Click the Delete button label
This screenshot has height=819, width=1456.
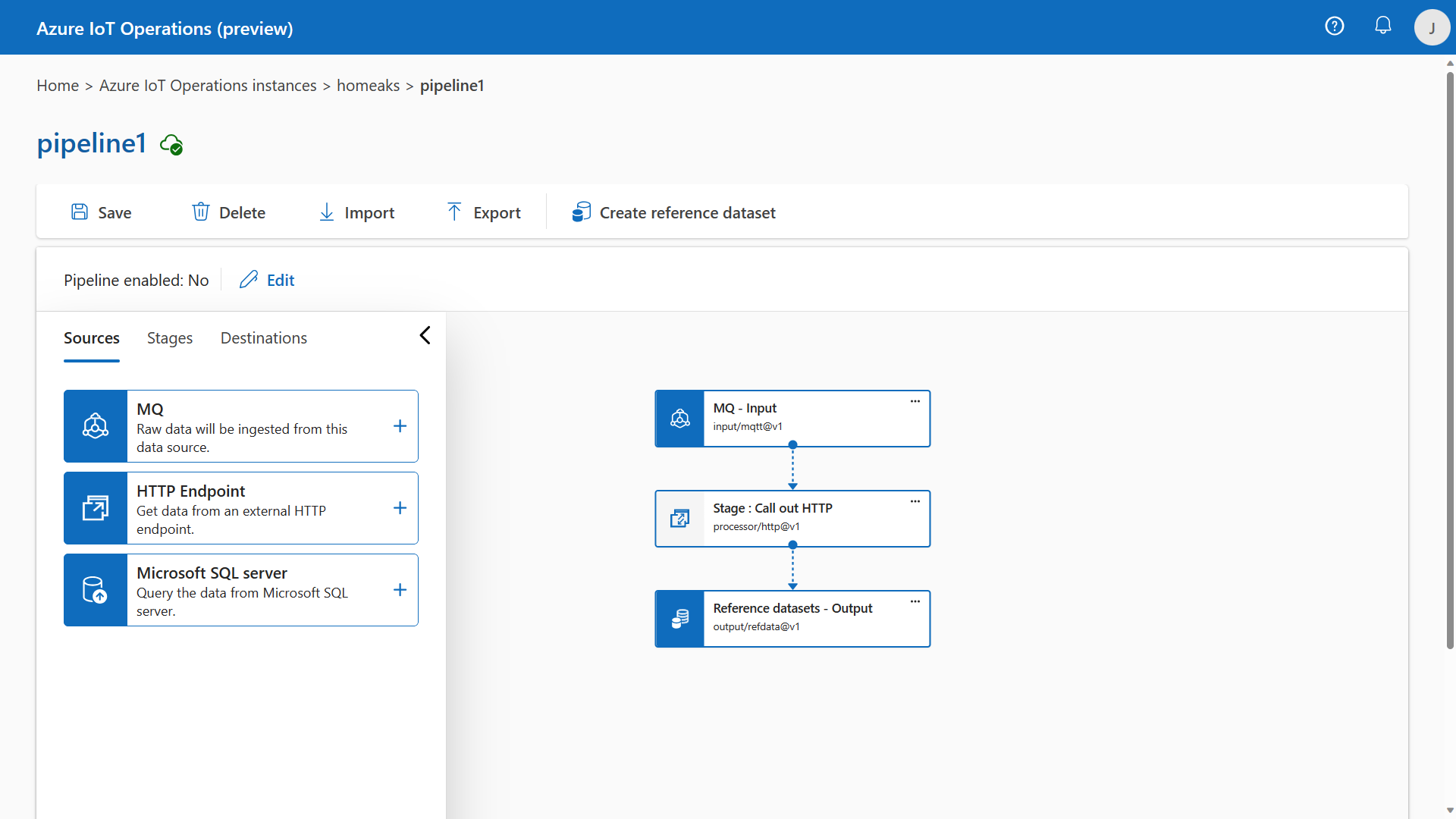[242, 213]
